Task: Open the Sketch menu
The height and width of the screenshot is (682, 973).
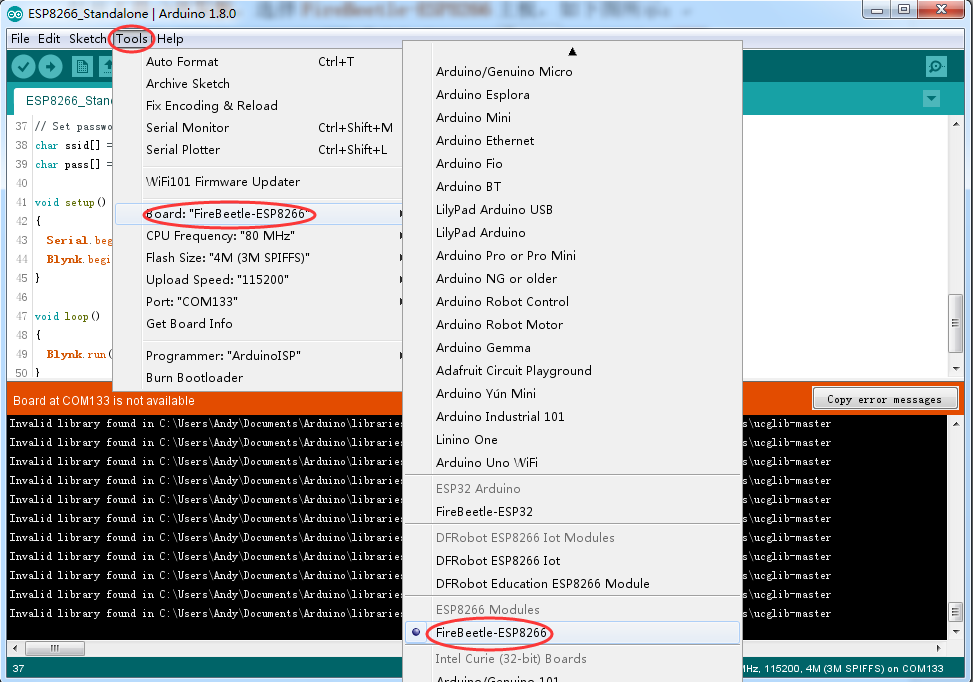Action: [x=87, y=38]
